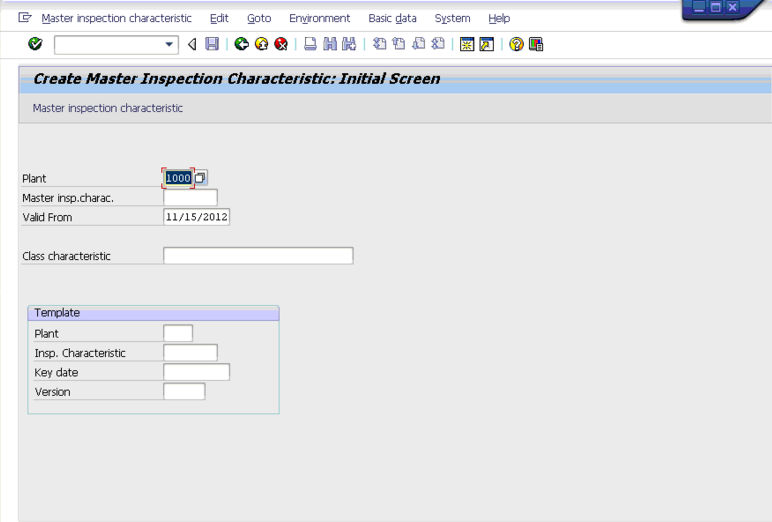
Task: Open the Plant field search help button
Action: [200, 178]
